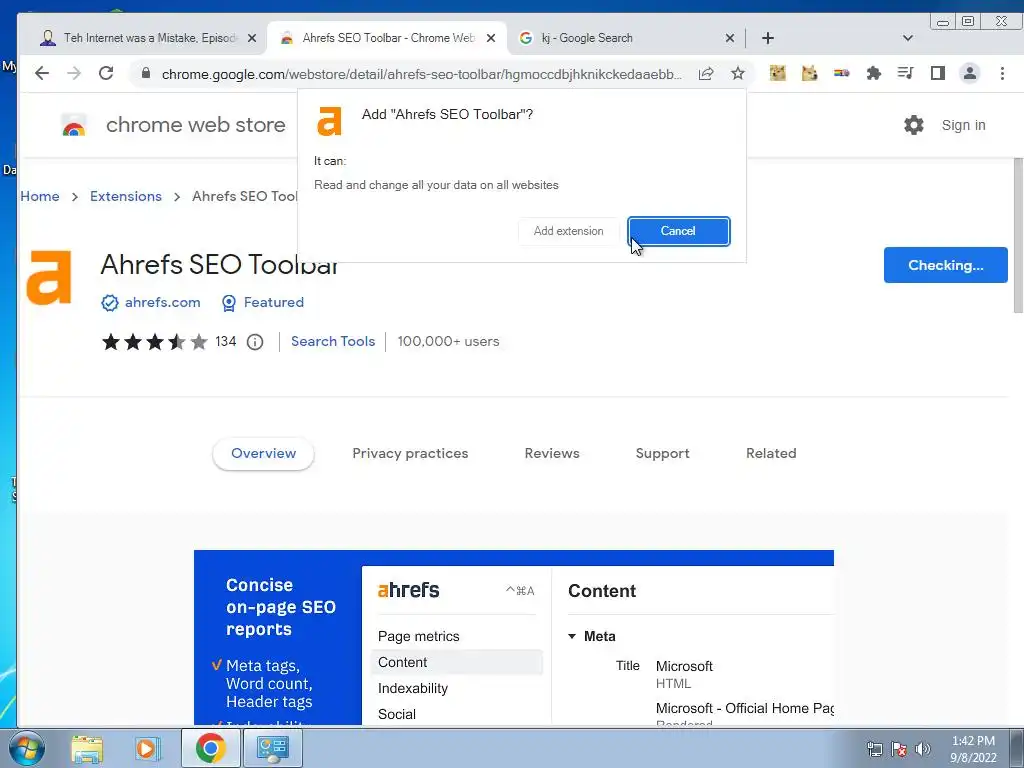The width and height of the screenshot is (1024, 768).
Task: Open the Reviews tab
Action: [x=552, y=453]
